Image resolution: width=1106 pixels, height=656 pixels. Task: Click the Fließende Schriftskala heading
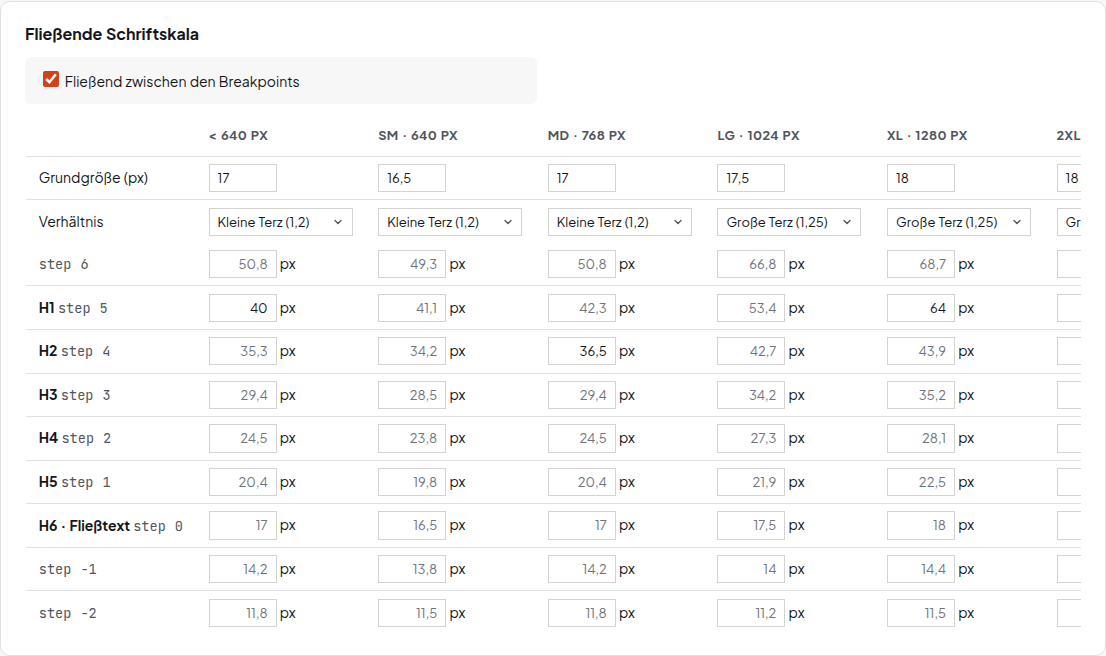pos(112,35)
